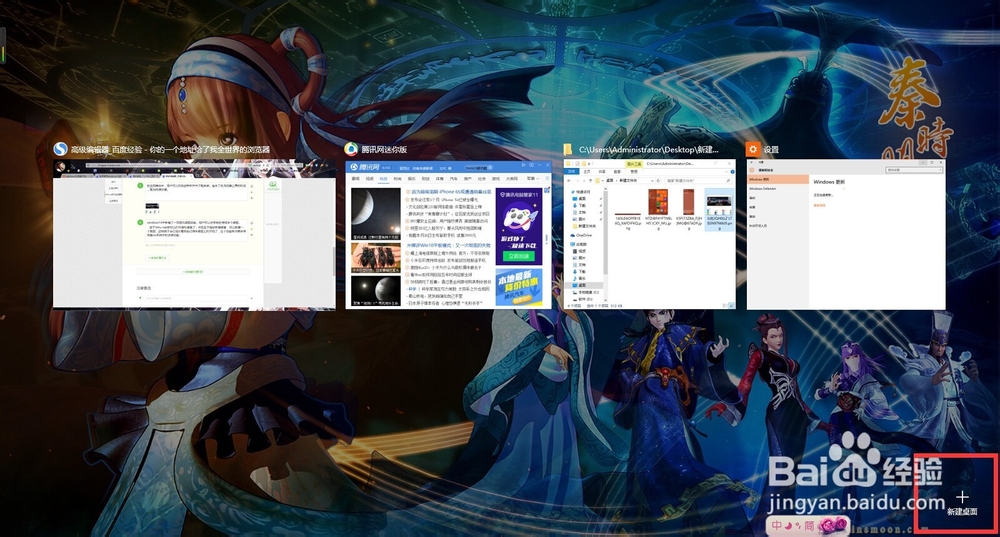This screenshot has width=1000, height=537.
Task: Click the title text 腾讯网迷你版
Action: pos(384,150)
